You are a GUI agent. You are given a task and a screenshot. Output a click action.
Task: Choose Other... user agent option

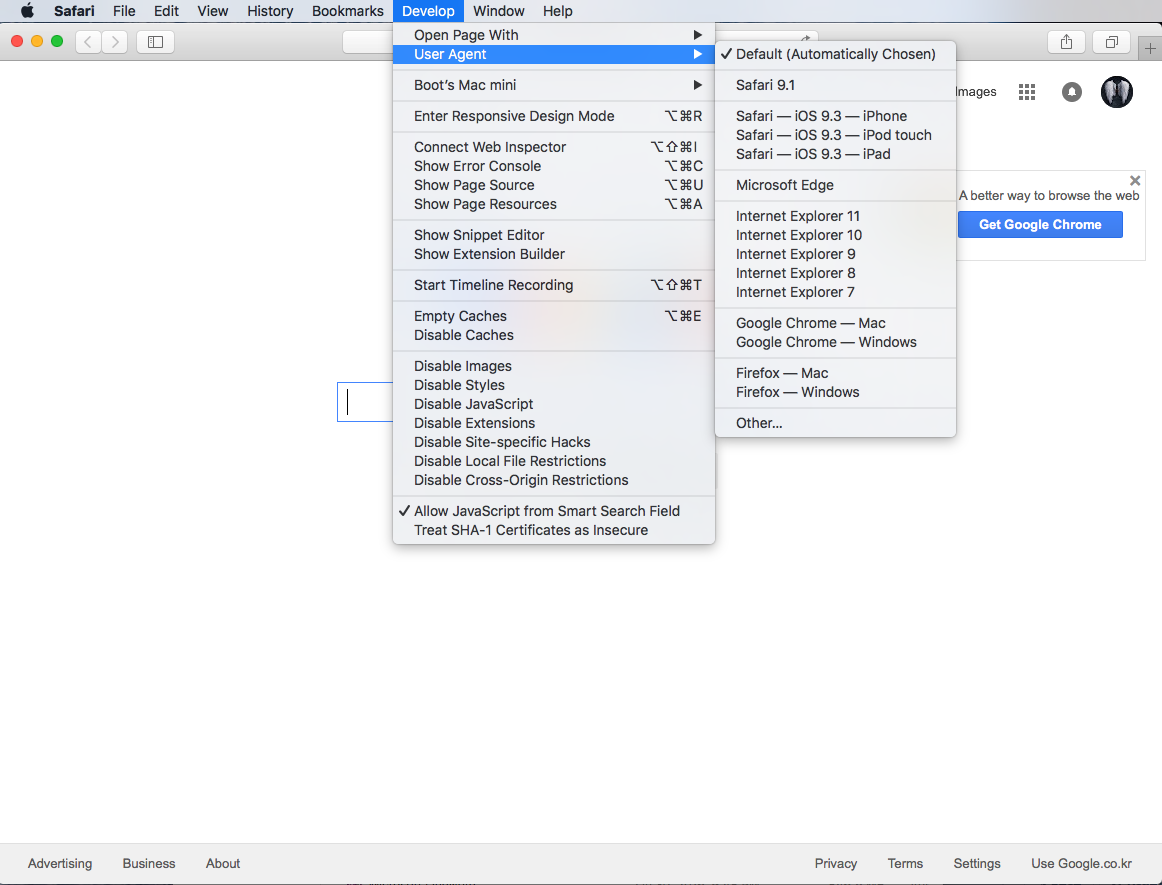click(x=835, y=423)
